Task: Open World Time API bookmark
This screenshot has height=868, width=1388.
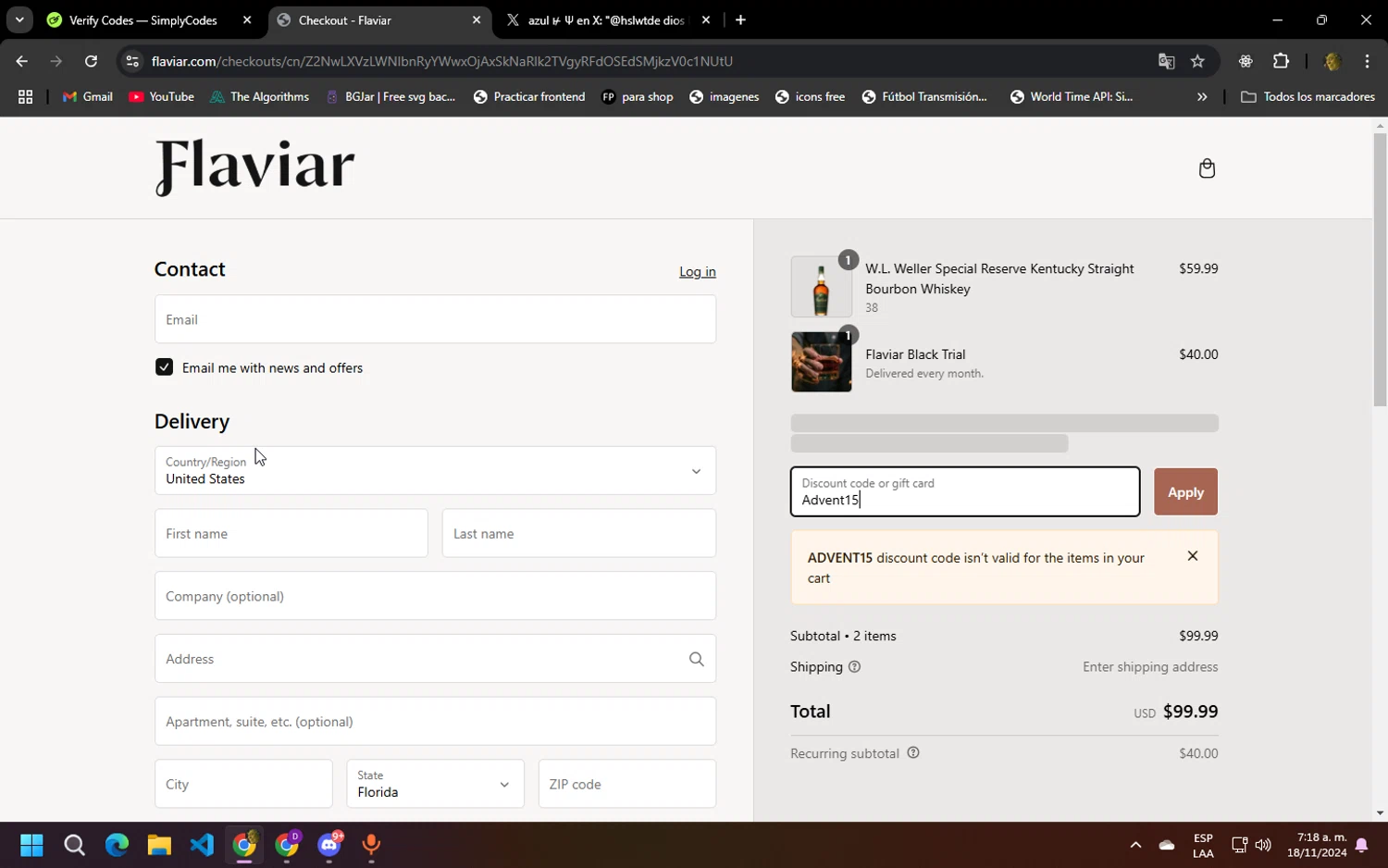Action: point(1072,96)
